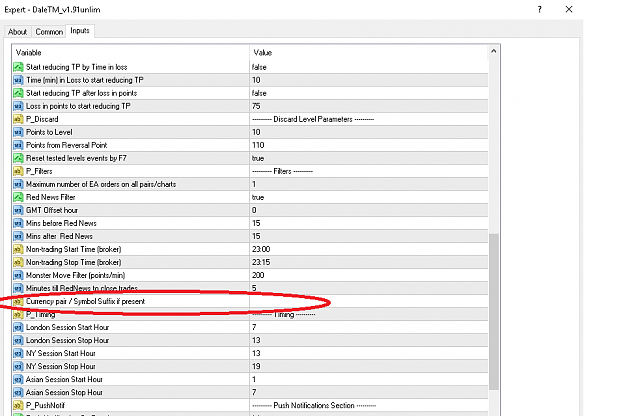
Task: Click icon of Non-trading Stop Time (broker)
Action: pyautogui.click(x=18, y=262)
